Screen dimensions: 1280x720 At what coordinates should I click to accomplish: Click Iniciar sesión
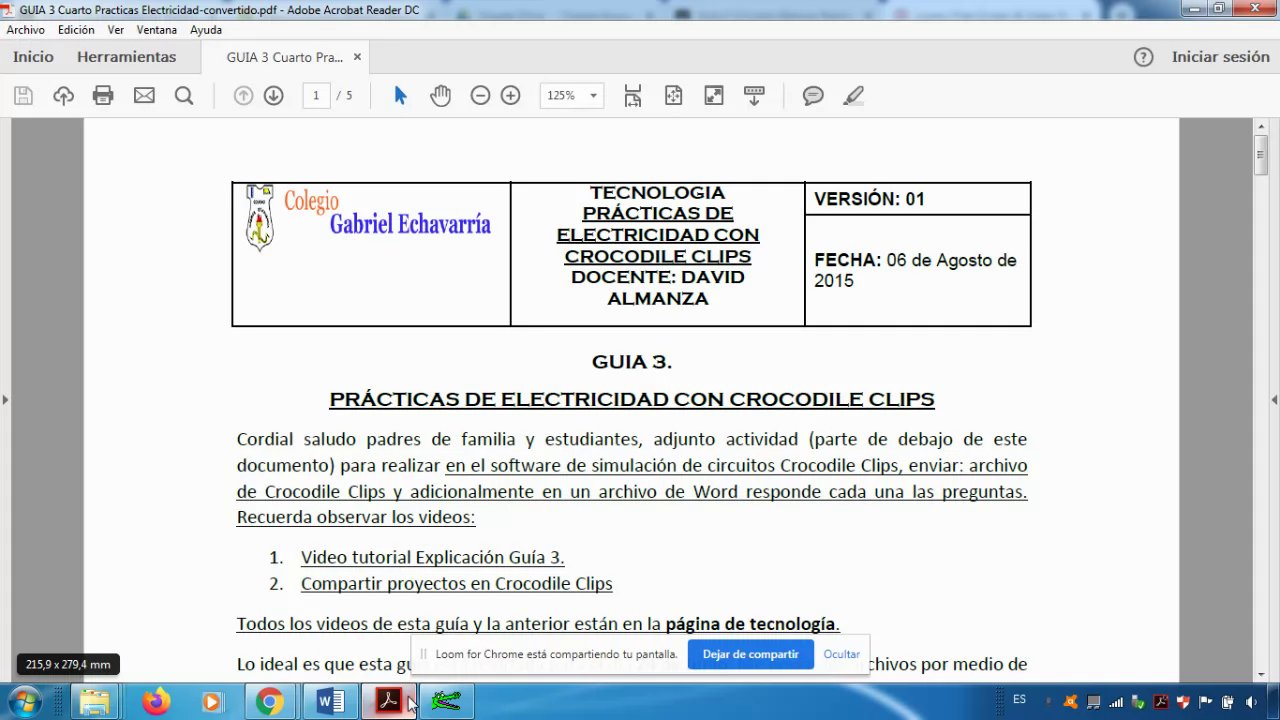[x=1221, y=57]
